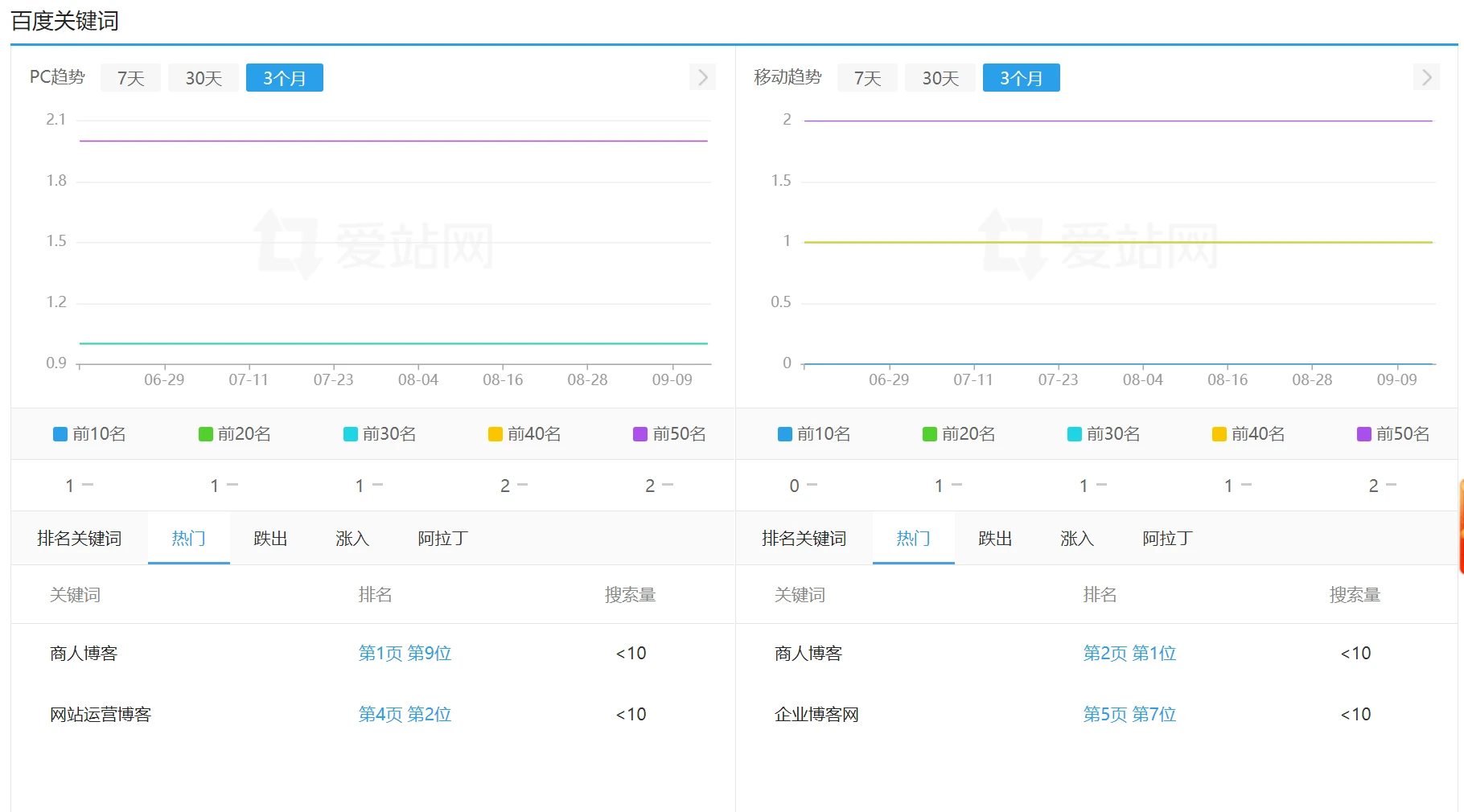Screen dimensions: 1464x812
Task: Open 热门 tab in mobile keywords
Action: click(913, 539)
